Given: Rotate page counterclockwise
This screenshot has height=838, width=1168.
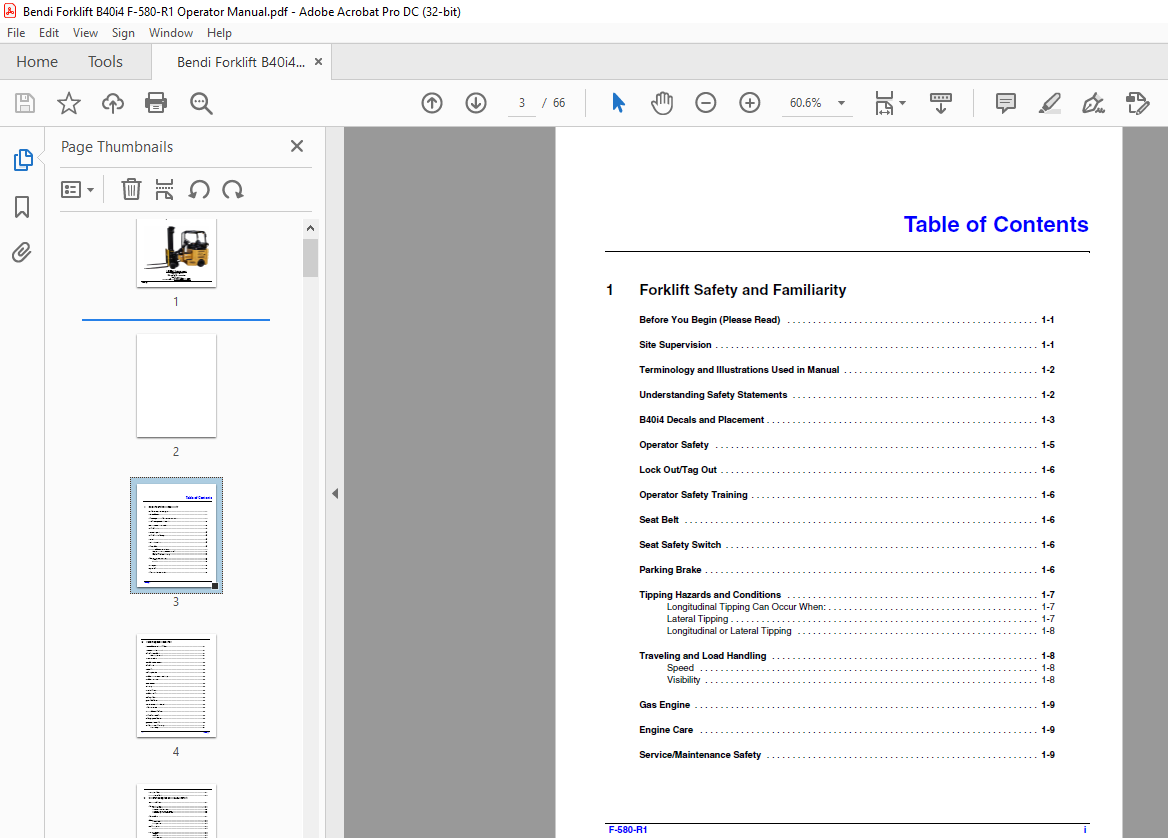Looking at the screenshot, I should pyautogui.click(x=198, y=189).
